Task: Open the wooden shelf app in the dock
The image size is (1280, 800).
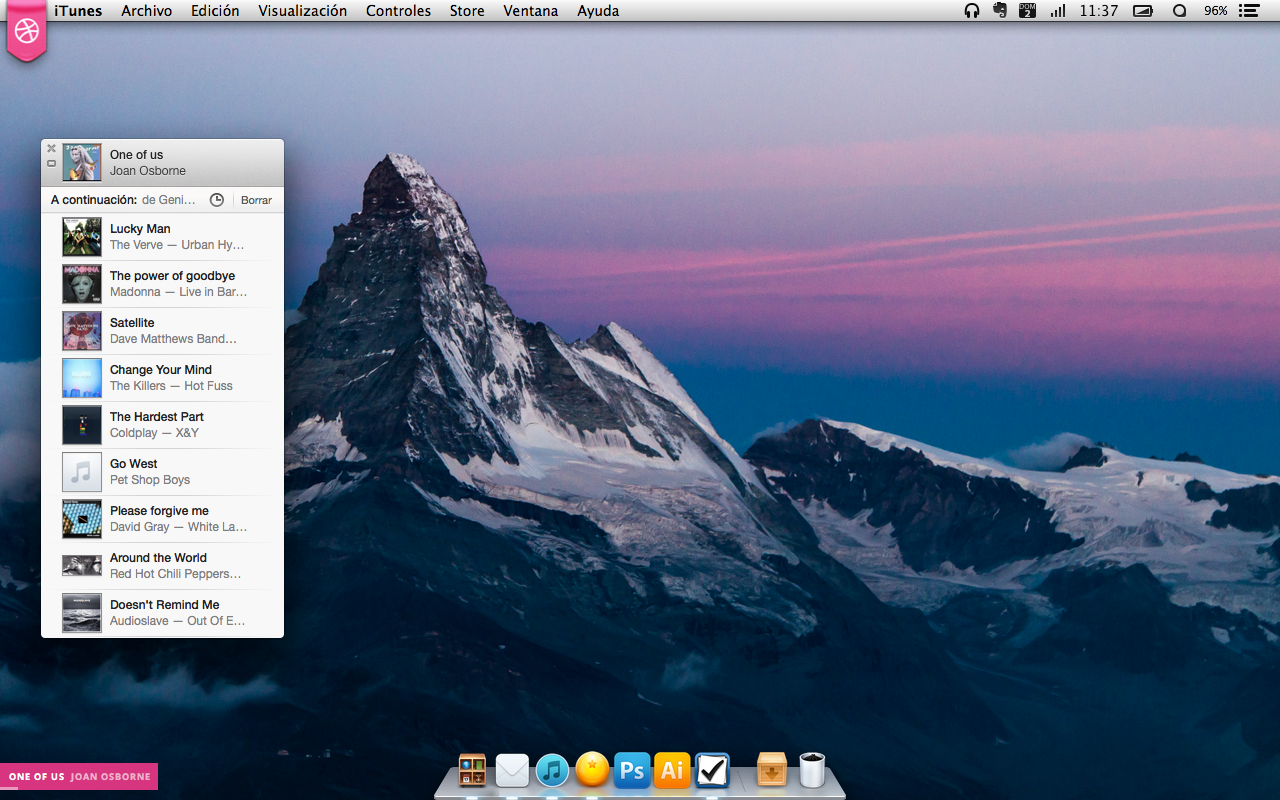Action: pyautogui.click(x=472, y=770)
